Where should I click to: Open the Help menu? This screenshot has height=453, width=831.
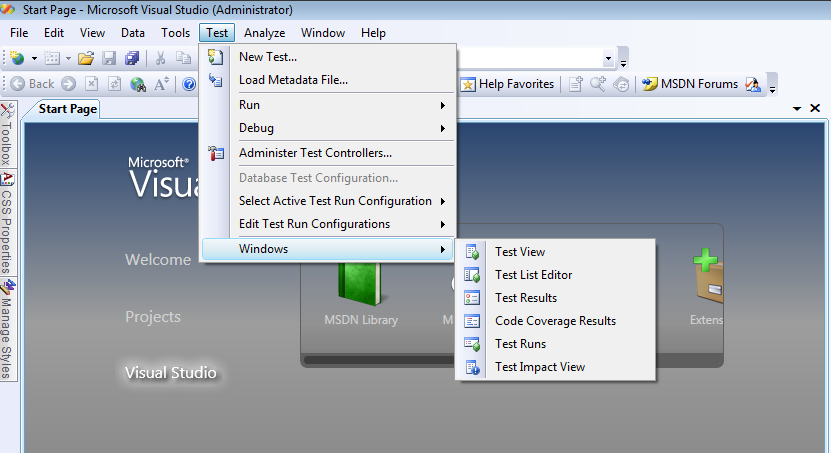pyautogui.click(x=373, y=33)
